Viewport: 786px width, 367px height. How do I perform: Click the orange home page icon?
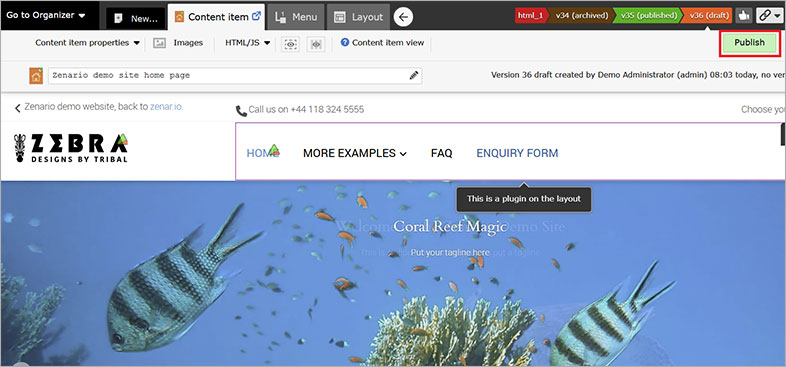tap(36, 76)
